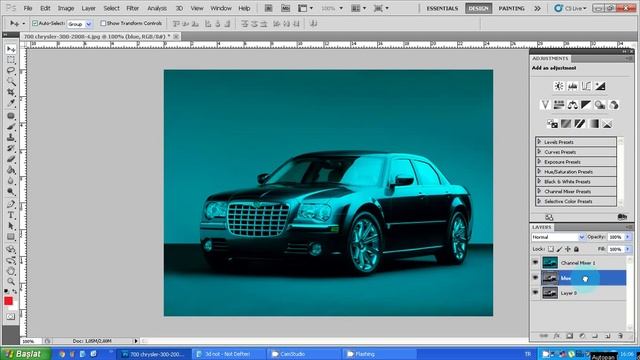640x360 pixels.
Task: Hide the selected blue layer
Action: point(536,278)
